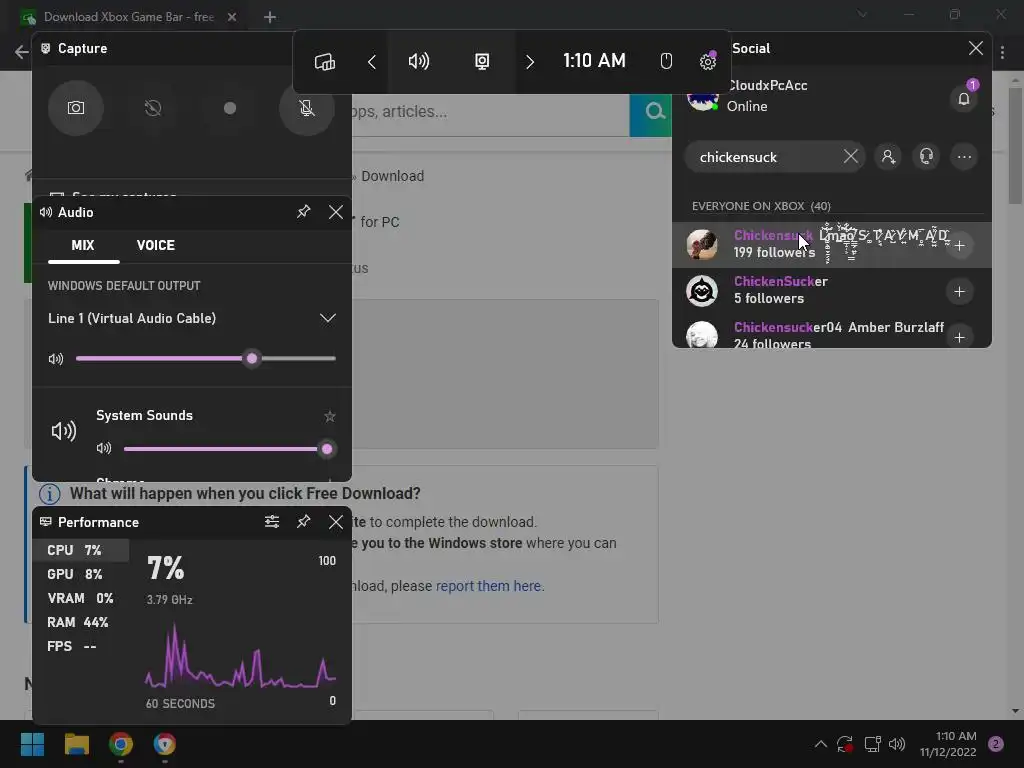The height and width of the screenshot is (768, 1024).
Task: Open Social more options ellipsis
Action: pos(964,157)
